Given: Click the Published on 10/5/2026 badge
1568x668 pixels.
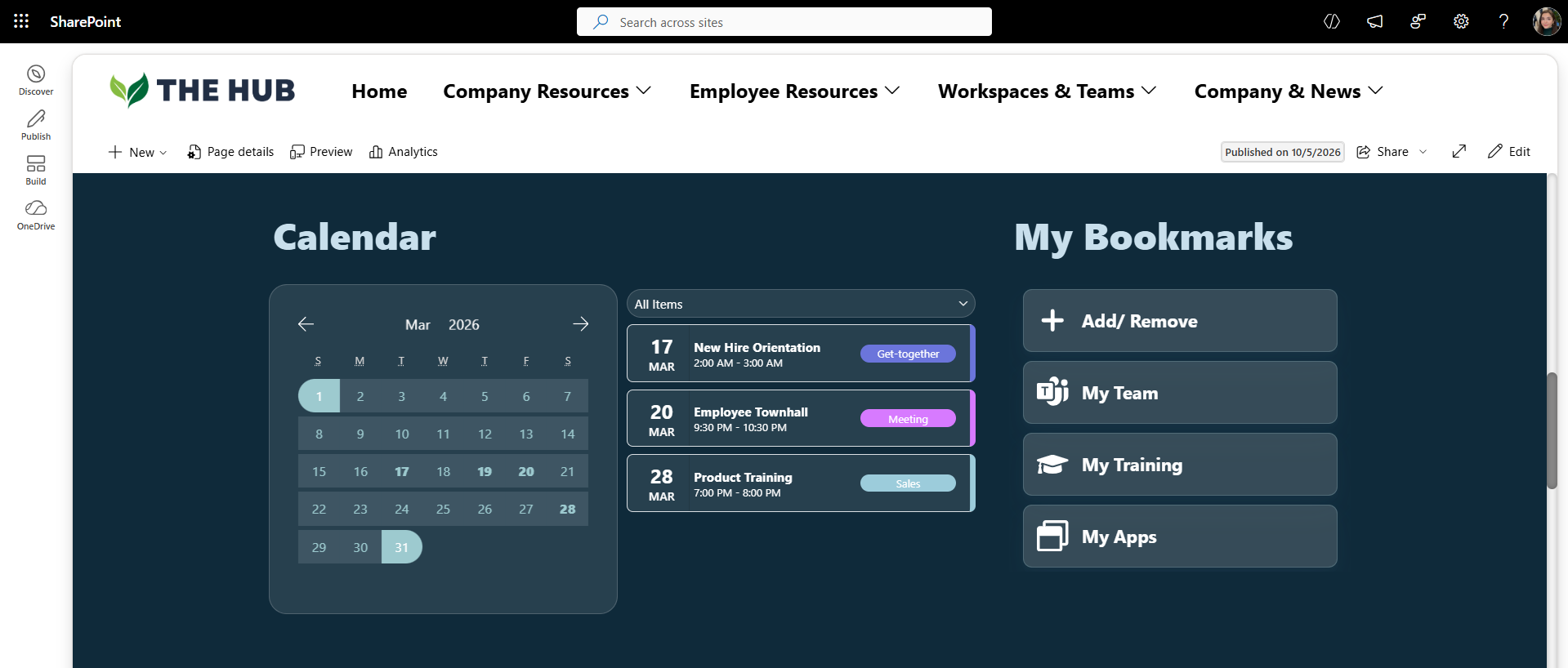Looking at the screenshot, I should tap(1283, 152).
